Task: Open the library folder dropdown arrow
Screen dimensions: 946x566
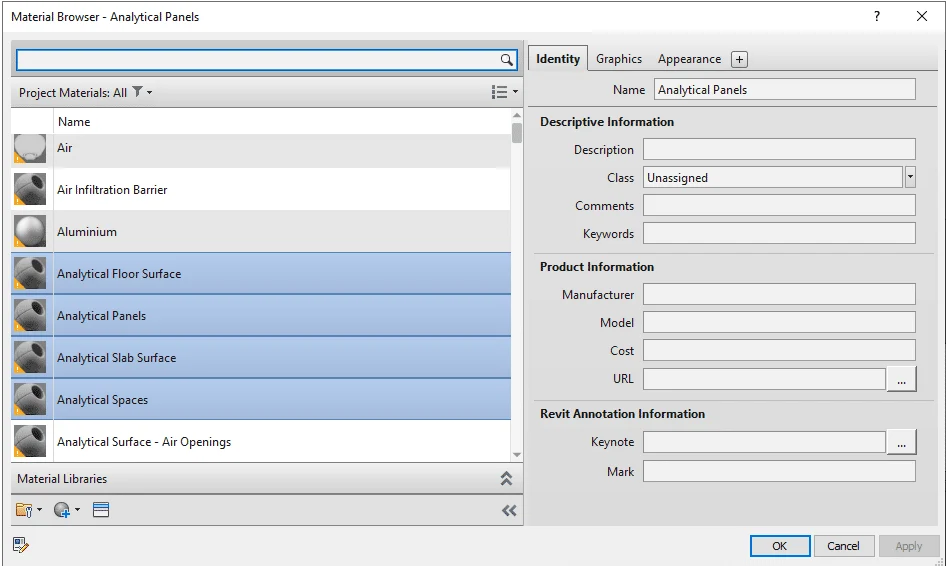Action: click(x=39, y=510)
